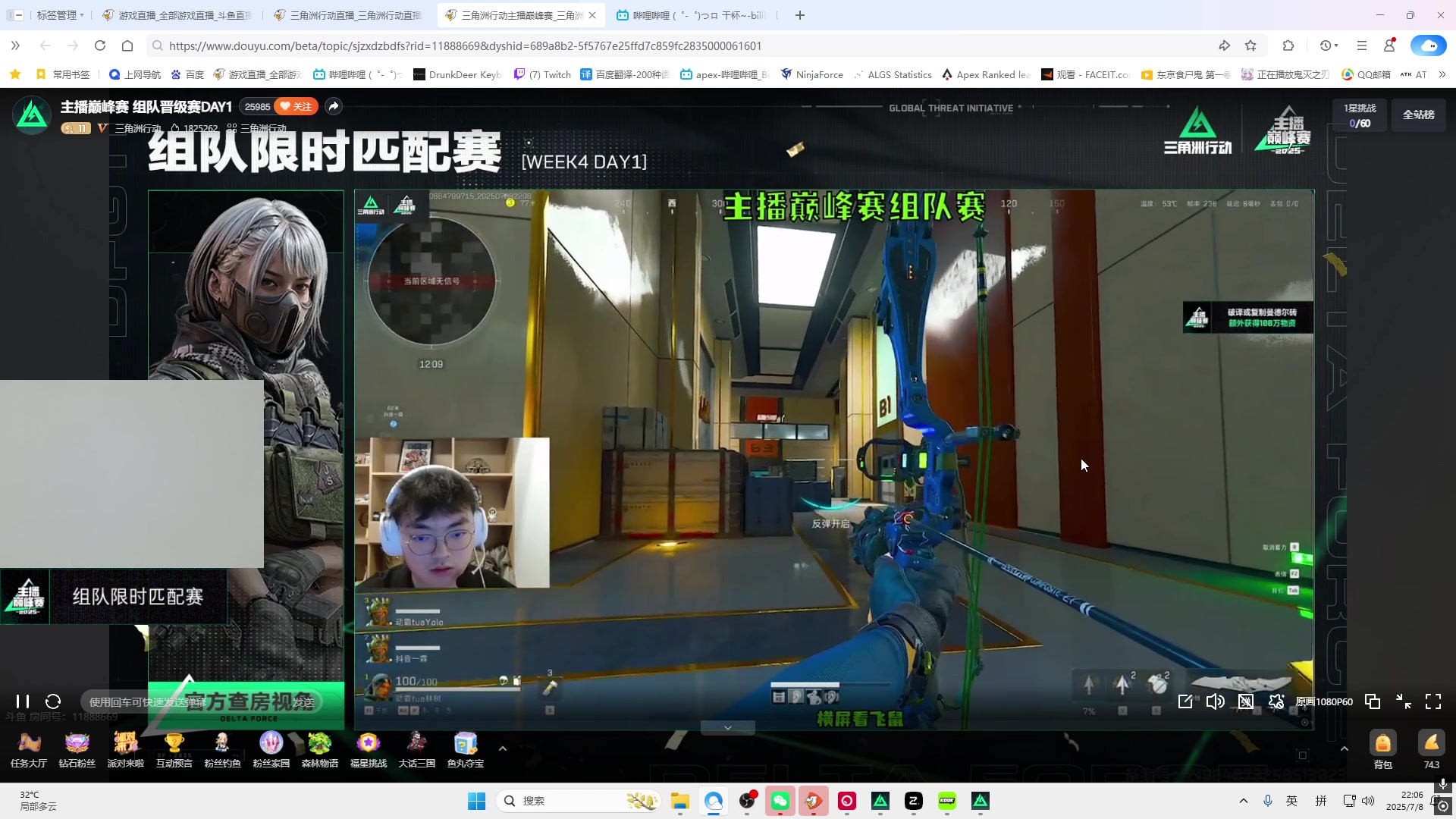Open the clock showing 22:06

pos(1404,801)
